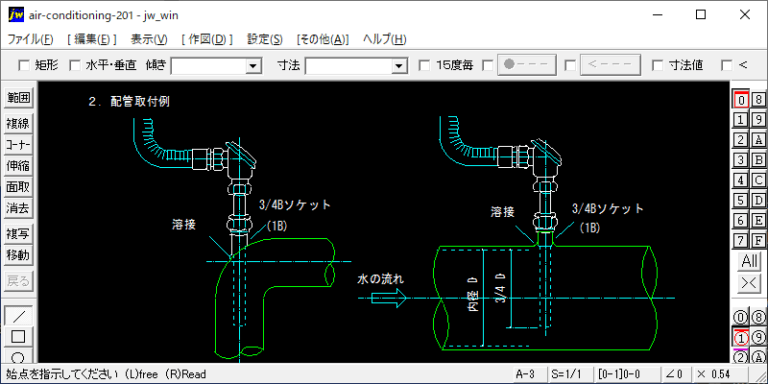Choose the 複写 copy tool
Screen dimensions: 768x384
[19, 234]
